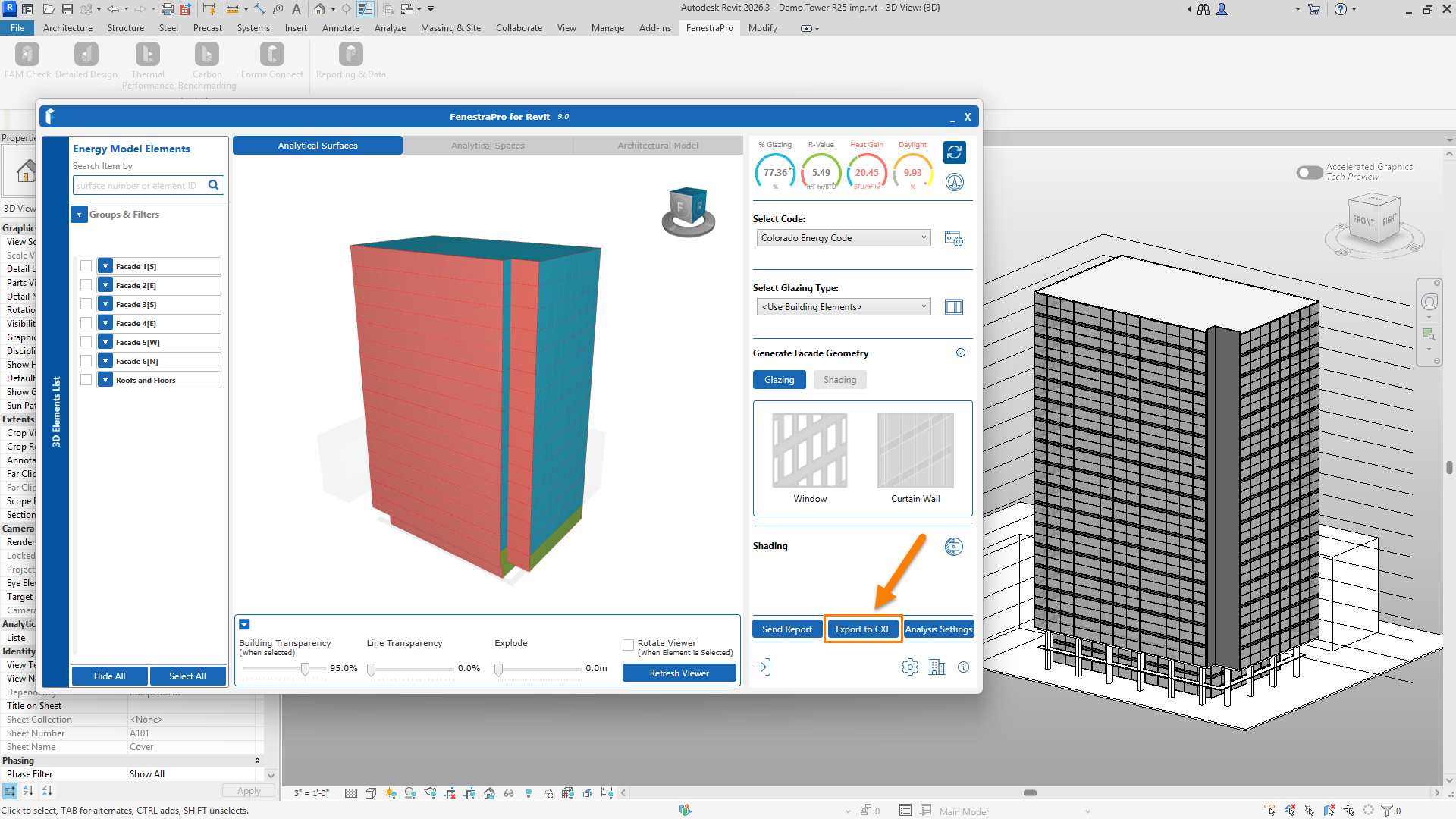Click the exit arrow icon in FenestraPro
This screenshot has width=1456, height=819.
click(x=762, y=667)
